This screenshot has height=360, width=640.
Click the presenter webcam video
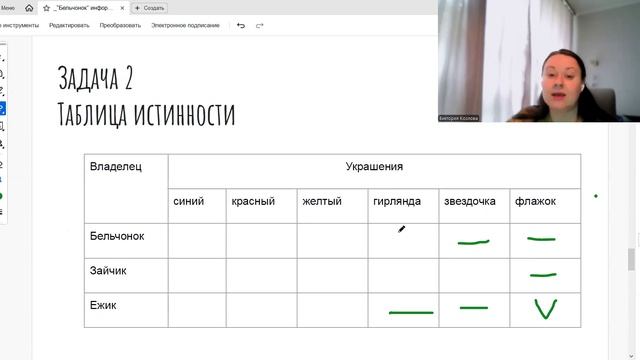(x=539, y=61)
